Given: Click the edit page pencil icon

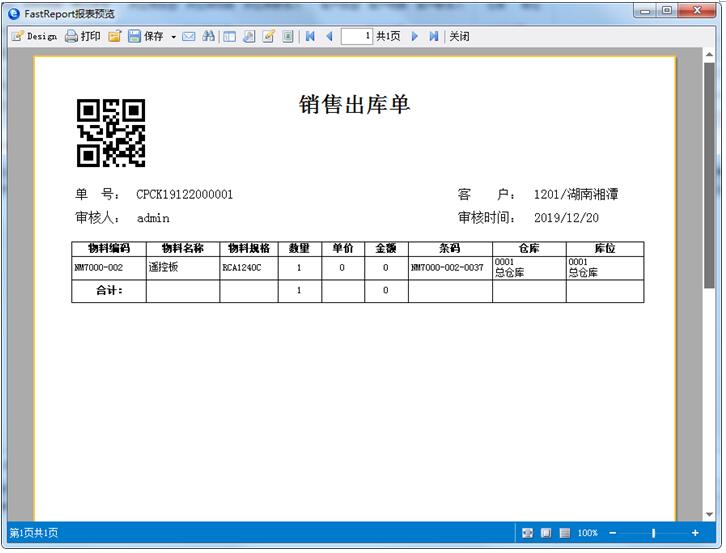Looking at the screenshot, I should coord(269,36).
